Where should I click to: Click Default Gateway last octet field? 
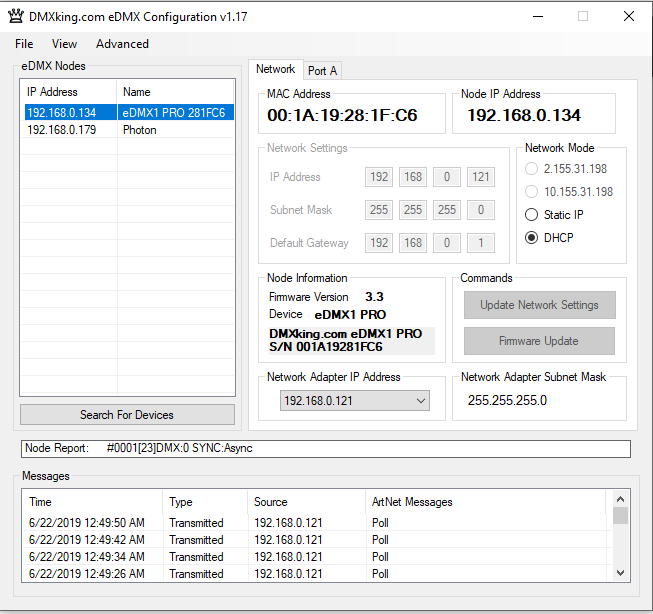[481, 243]
